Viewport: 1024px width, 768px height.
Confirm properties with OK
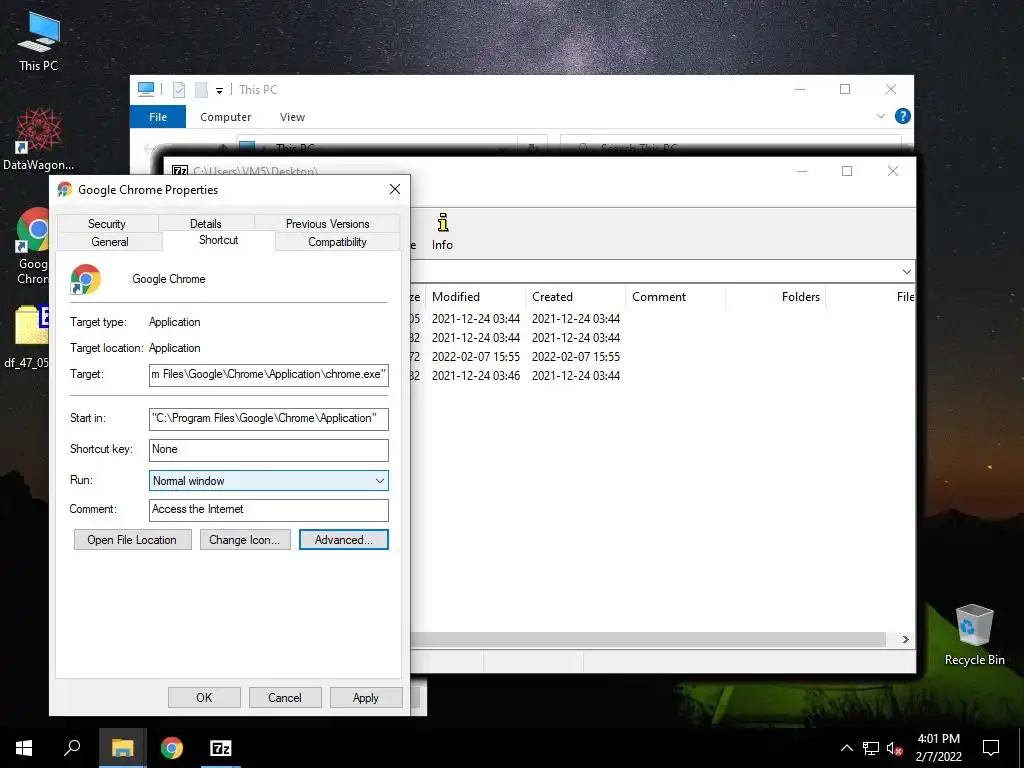[204, 697]
